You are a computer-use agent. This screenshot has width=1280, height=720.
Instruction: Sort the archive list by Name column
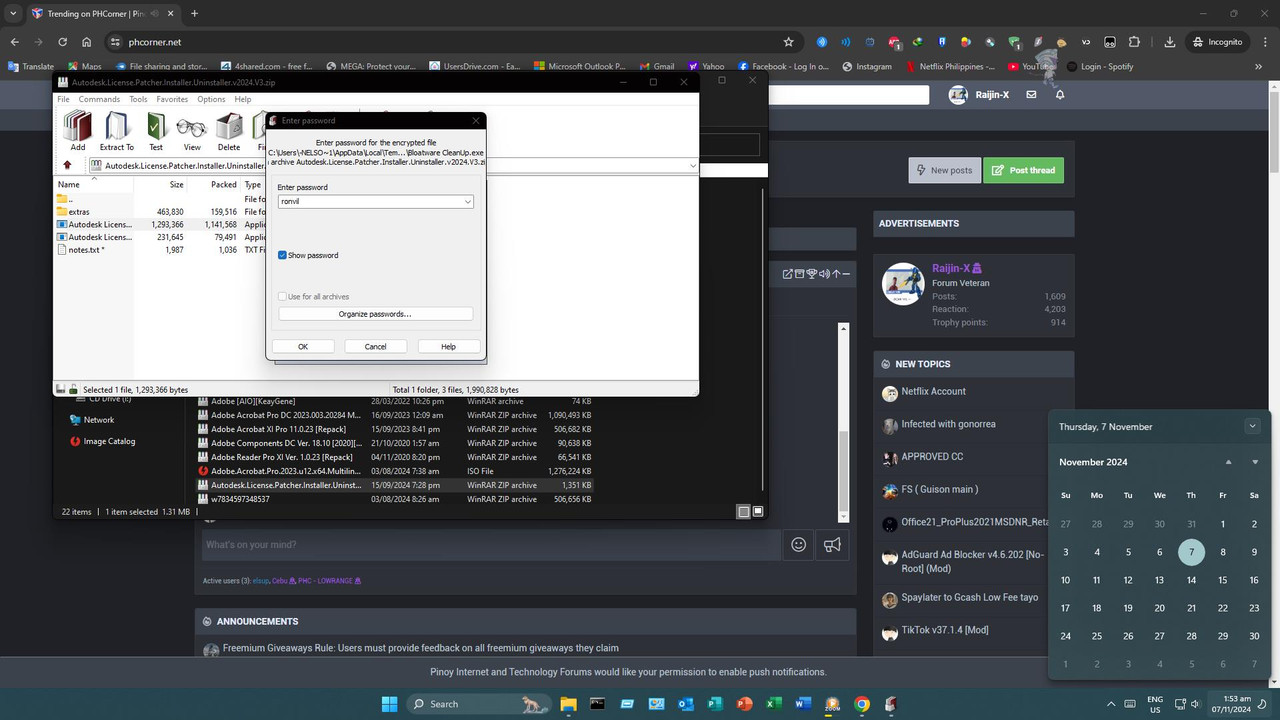[x=69, y=184]
